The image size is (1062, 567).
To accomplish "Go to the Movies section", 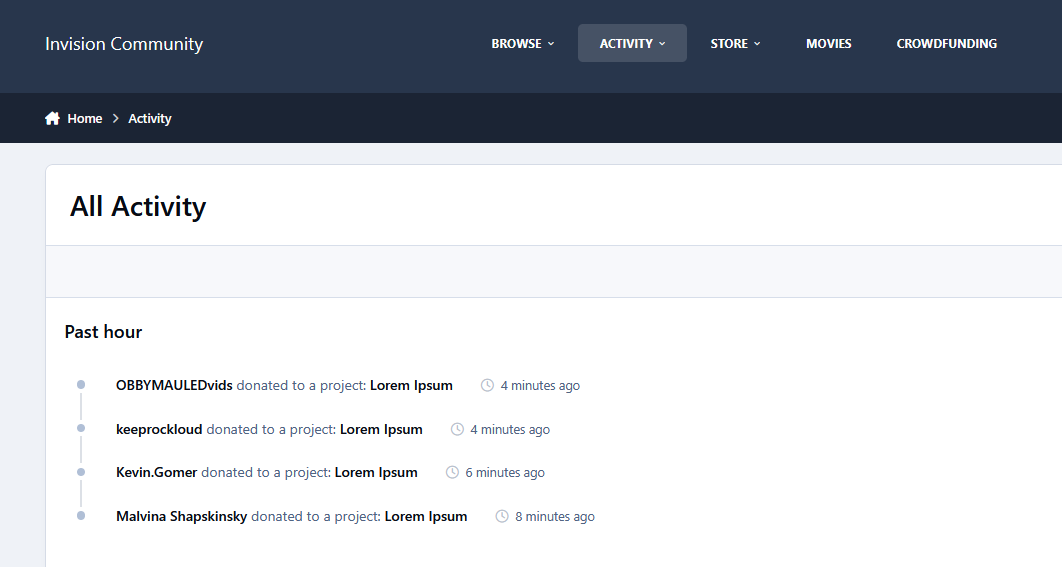I will coord(828,43).
